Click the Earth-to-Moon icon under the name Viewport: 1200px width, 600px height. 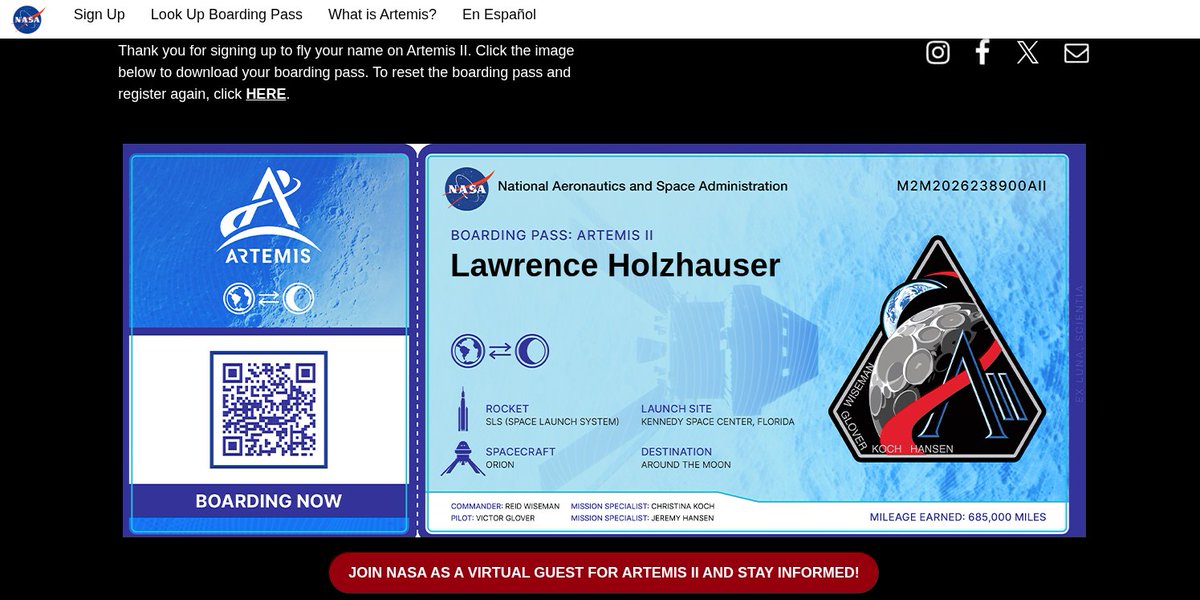tap(500, 350)
